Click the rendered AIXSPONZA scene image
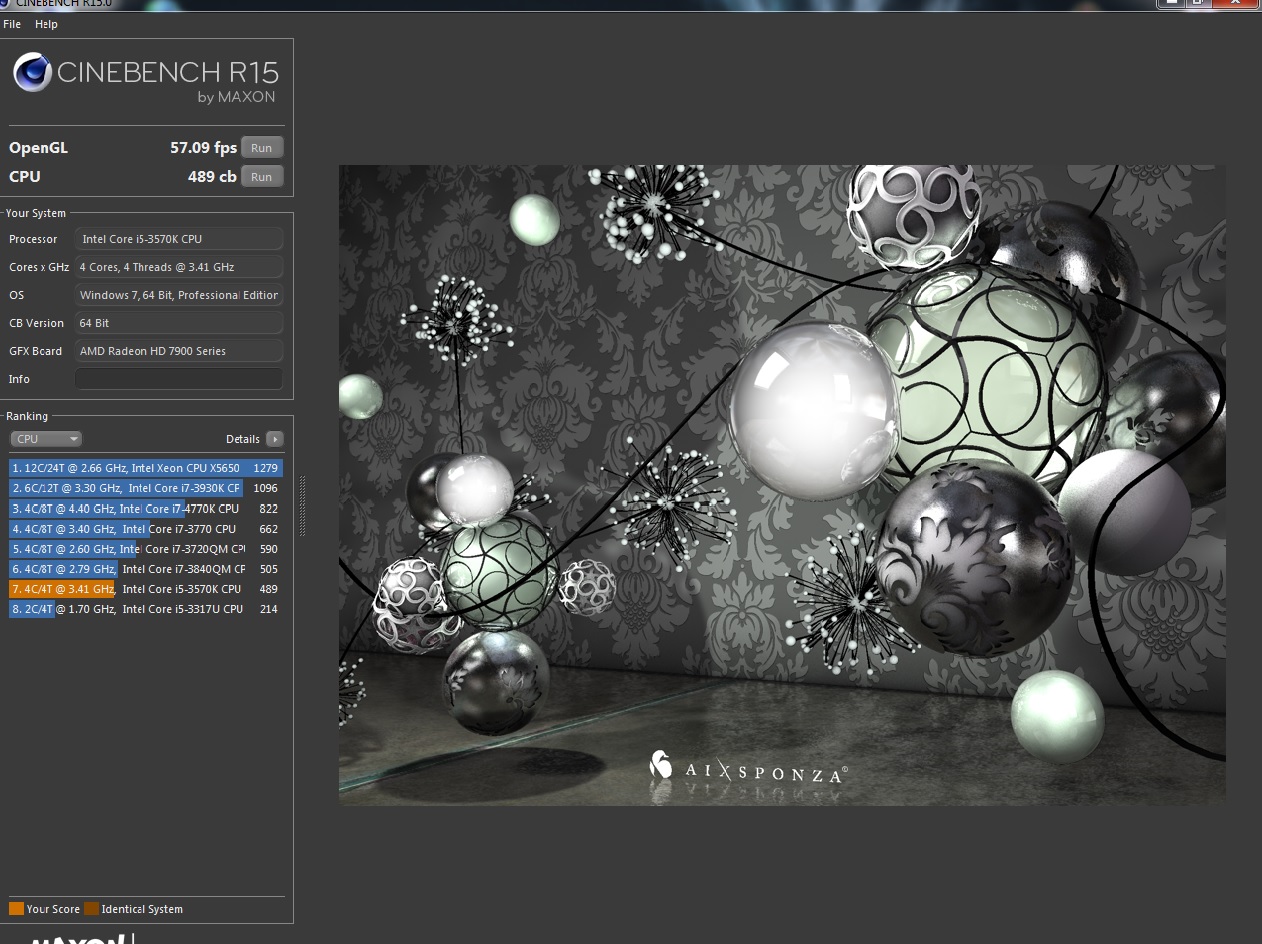Viewport: 1262px width, 944px height. [x=782, y=485]
